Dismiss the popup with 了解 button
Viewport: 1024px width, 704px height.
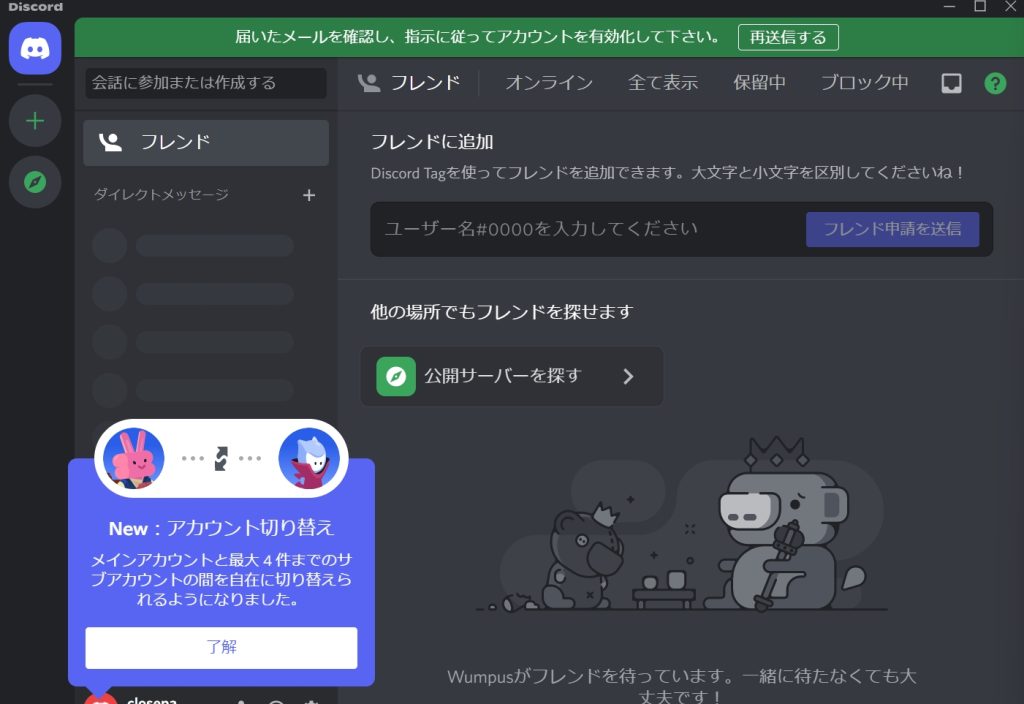click(x=221, y=647)
